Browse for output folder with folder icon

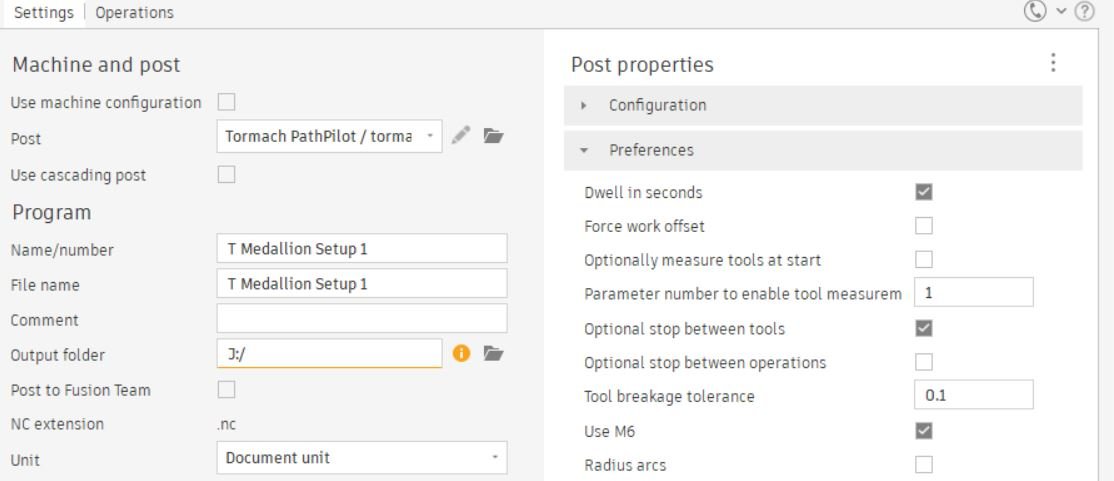493,353
